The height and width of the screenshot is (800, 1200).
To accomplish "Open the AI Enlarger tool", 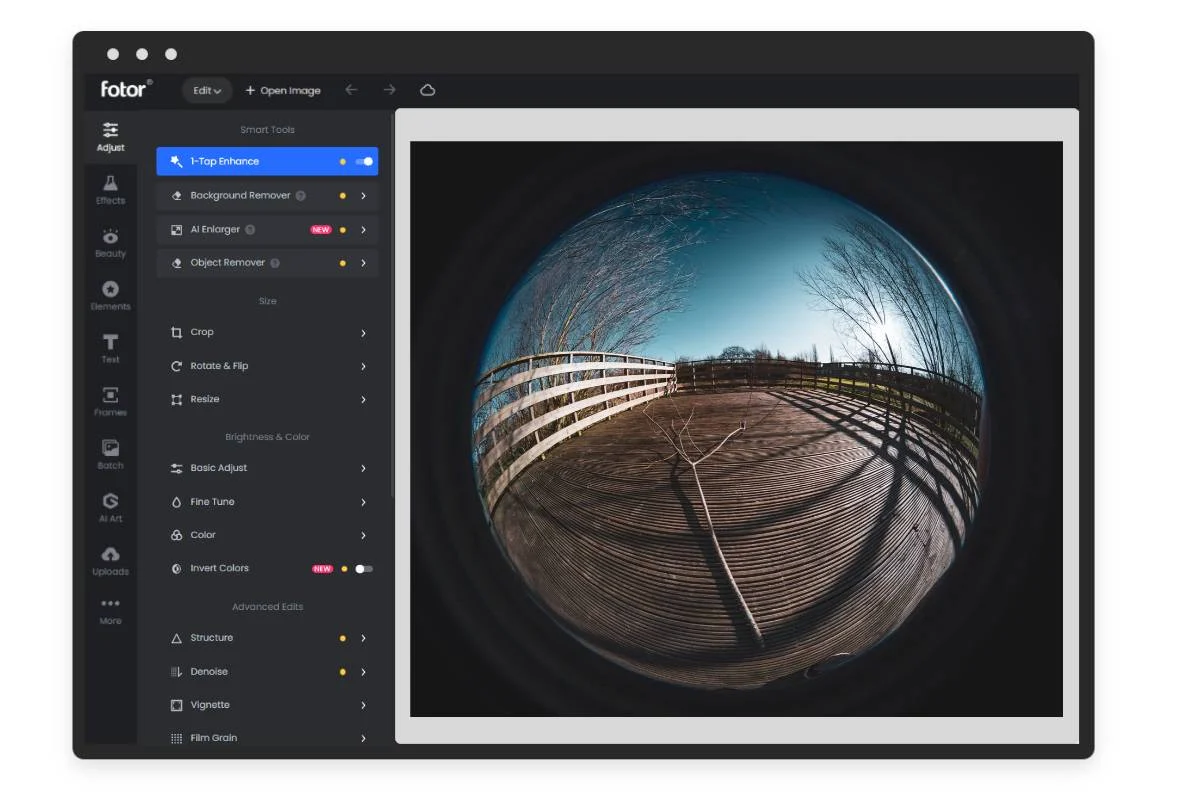I will click(267, 229).
